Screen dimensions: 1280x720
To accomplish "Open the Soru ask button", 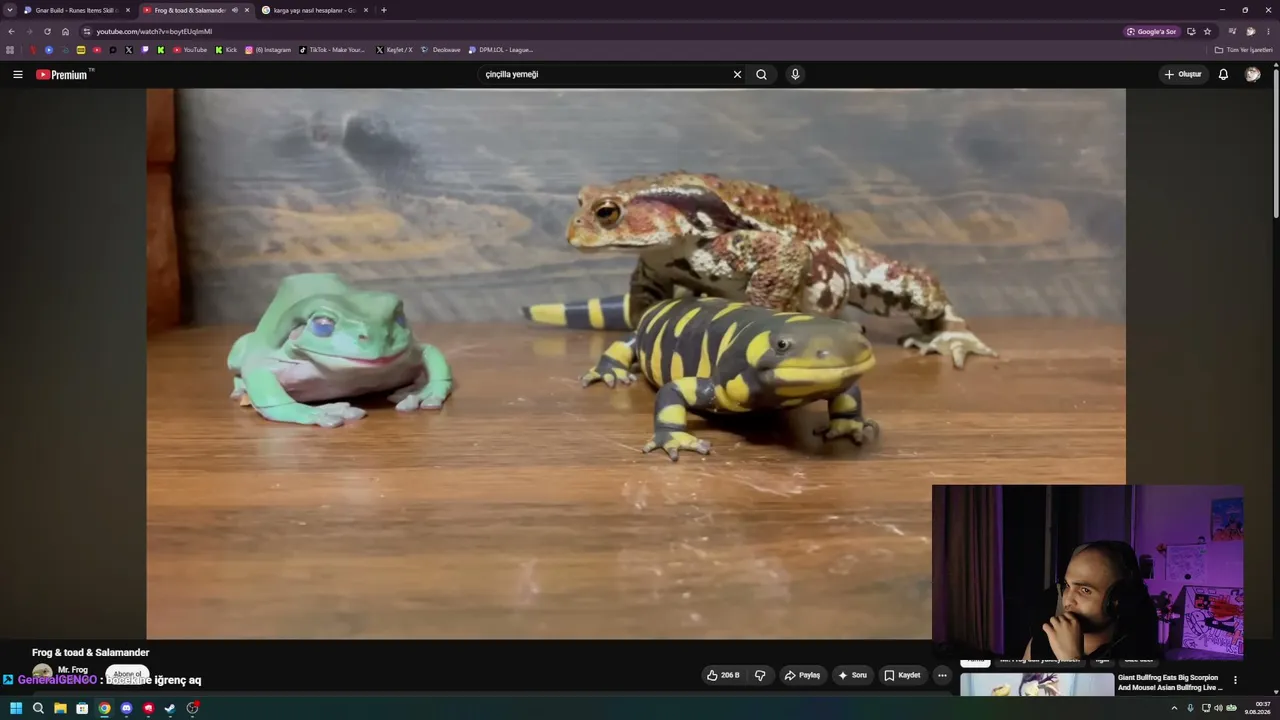I will click(x=852, y=675).
